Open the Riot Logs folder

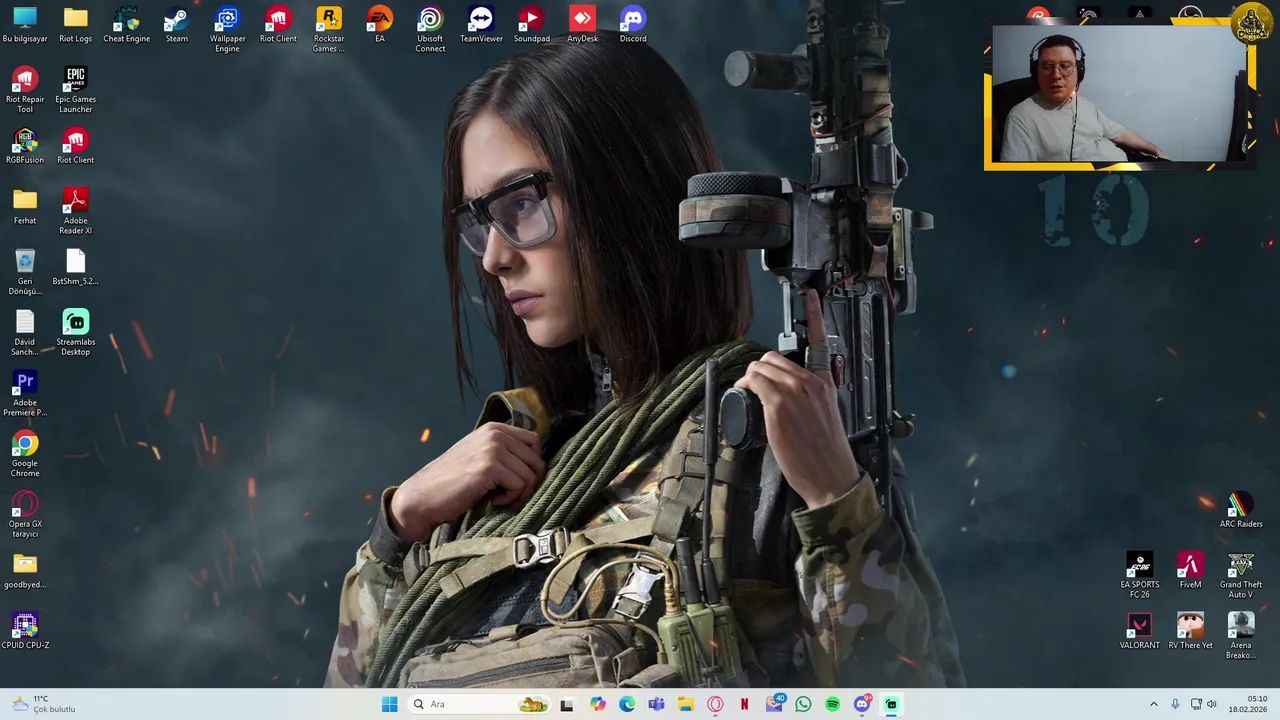pos(75,25)
